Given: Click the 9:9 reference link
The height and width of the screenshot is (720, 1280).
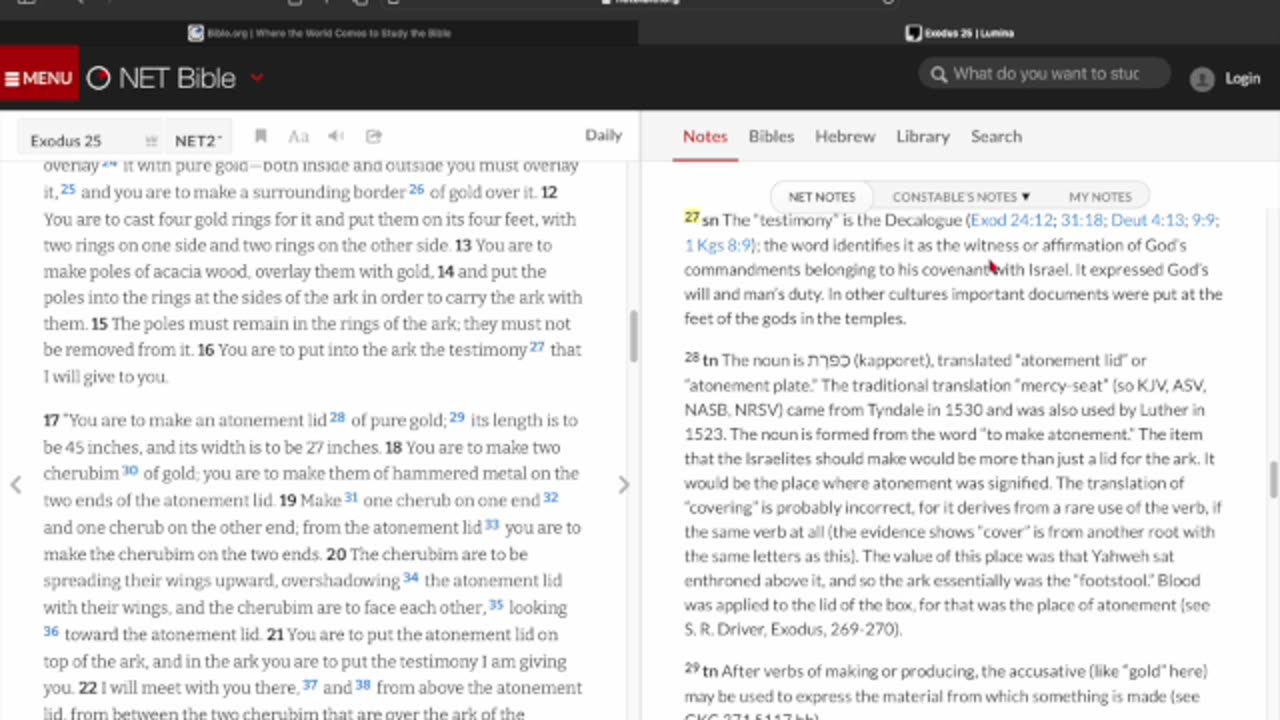Looking at the screenshot, I should click(1204, 220).
